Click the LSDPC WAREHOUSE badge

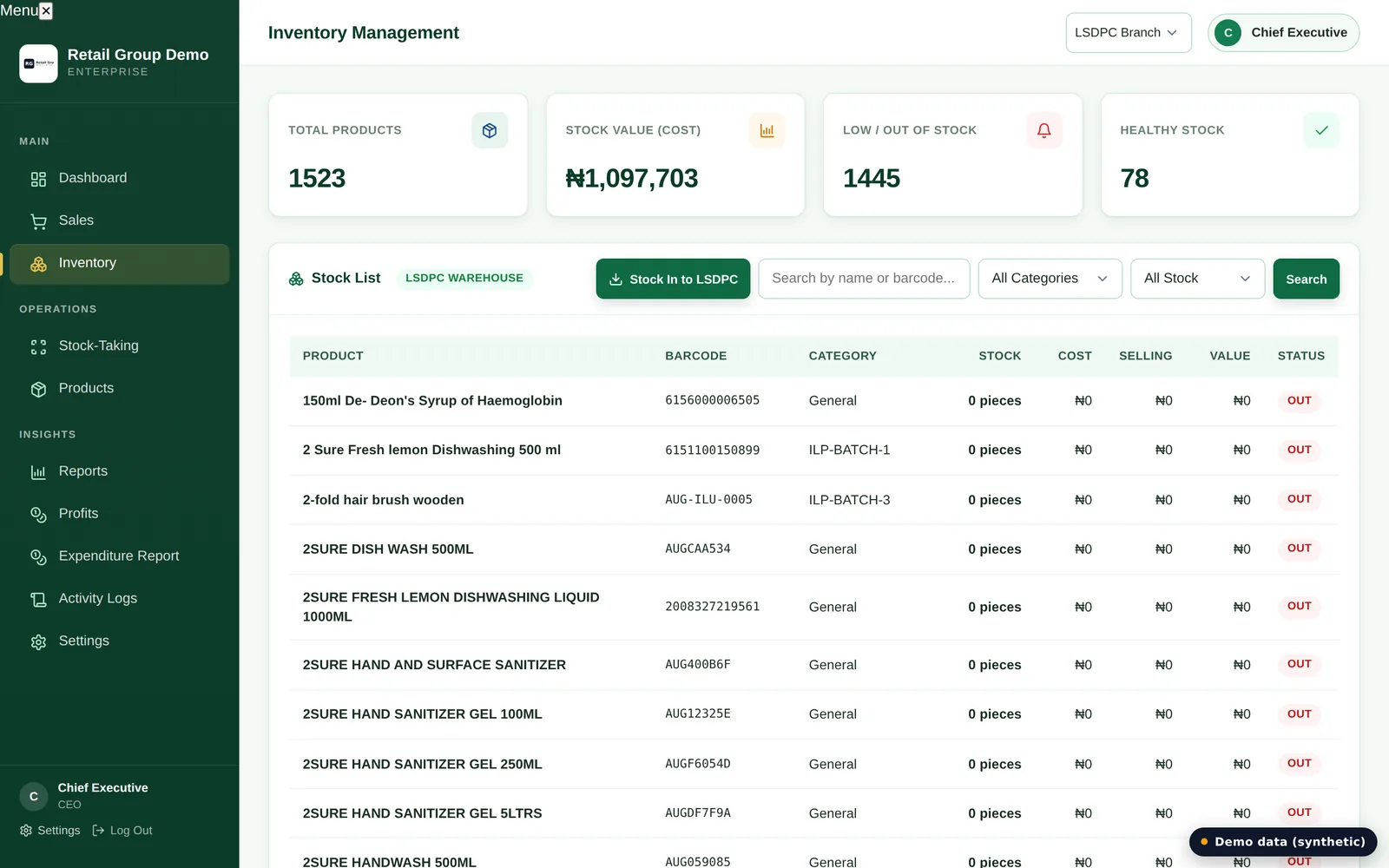pyautogui.click(x=464, y=278)
